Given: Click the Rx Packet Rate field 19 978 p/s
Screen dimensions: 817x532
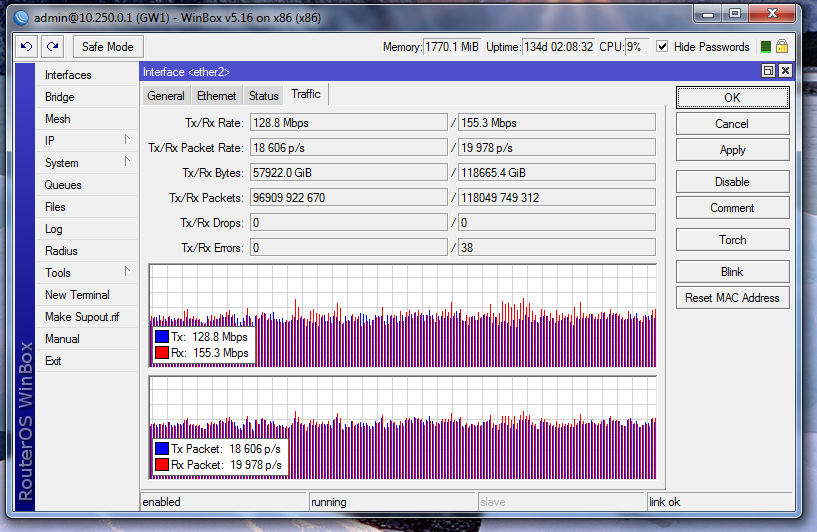Looking at the screenshot, I should 556,147.
